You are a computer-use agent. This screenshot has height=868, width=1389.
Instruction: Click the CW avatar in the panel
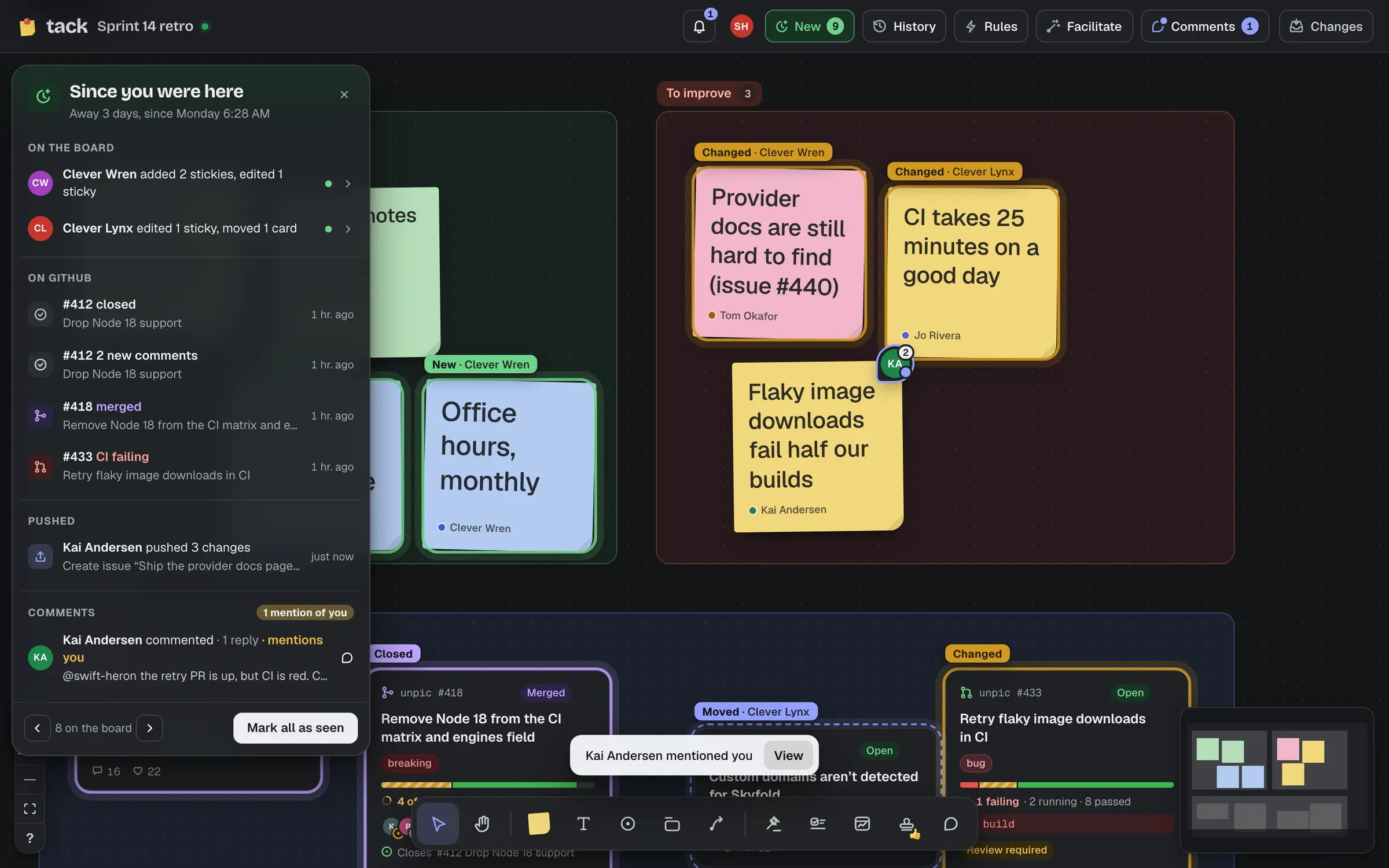click(41, 183)
